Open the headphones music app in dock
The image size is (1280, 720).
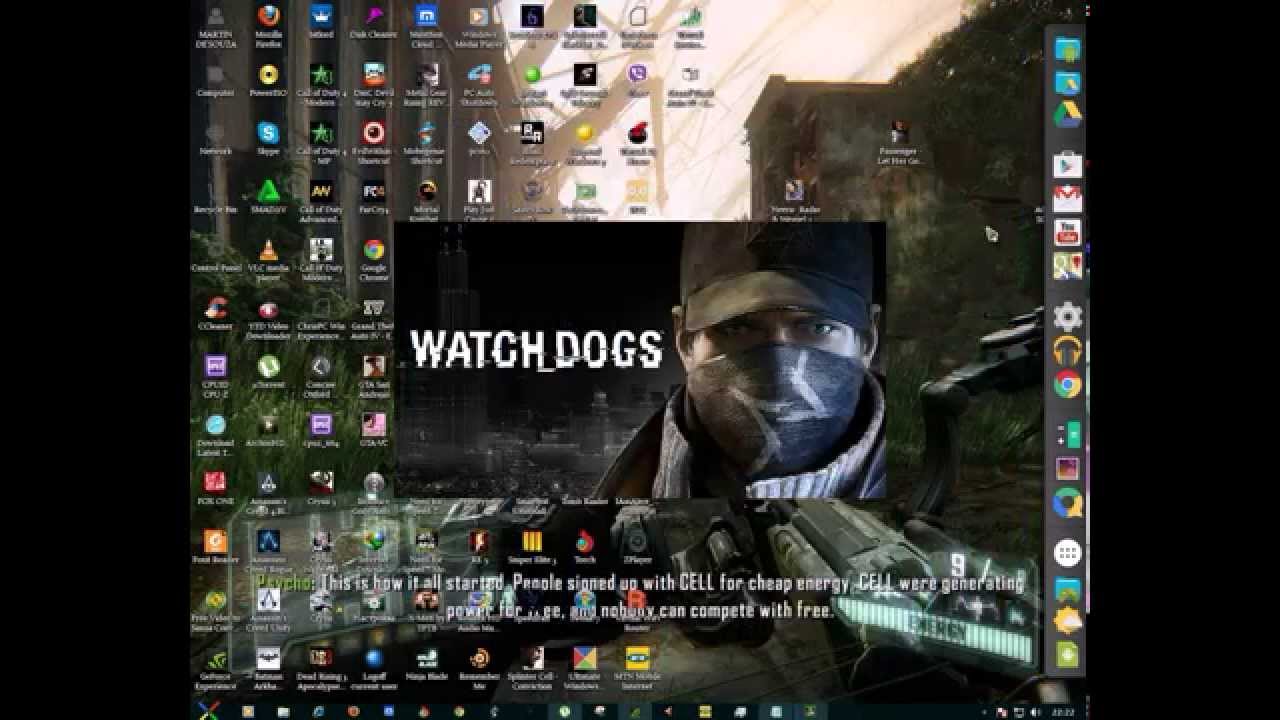coord(1067,351)
